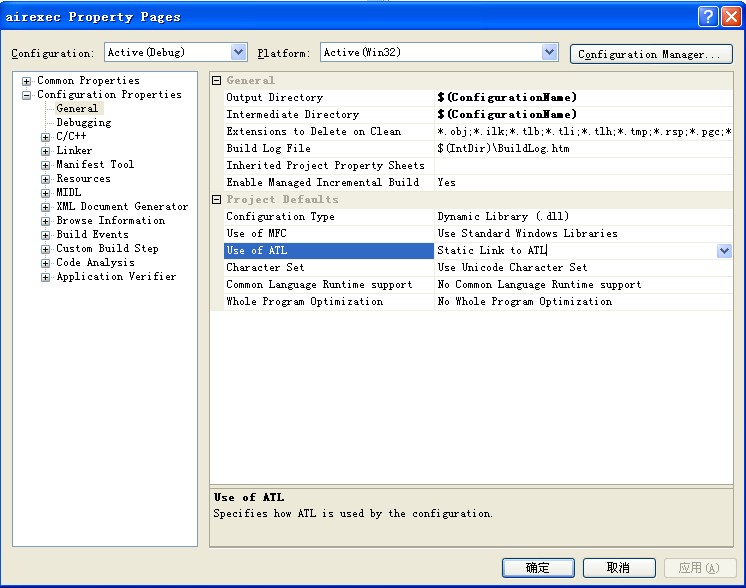Select the Linker tree label
This screenshot has height=588, width=746.
74,151
